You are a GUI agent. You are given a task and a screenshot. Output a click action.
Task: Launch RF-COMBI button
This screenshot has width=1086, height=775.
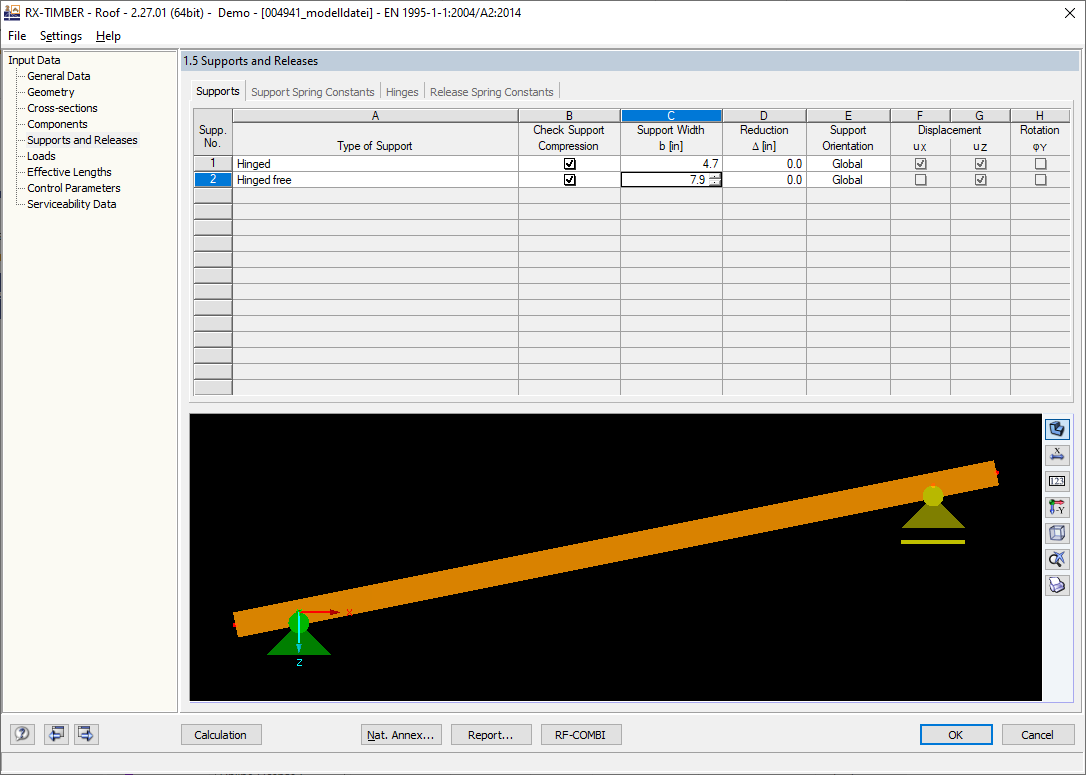tap(581, 735)
